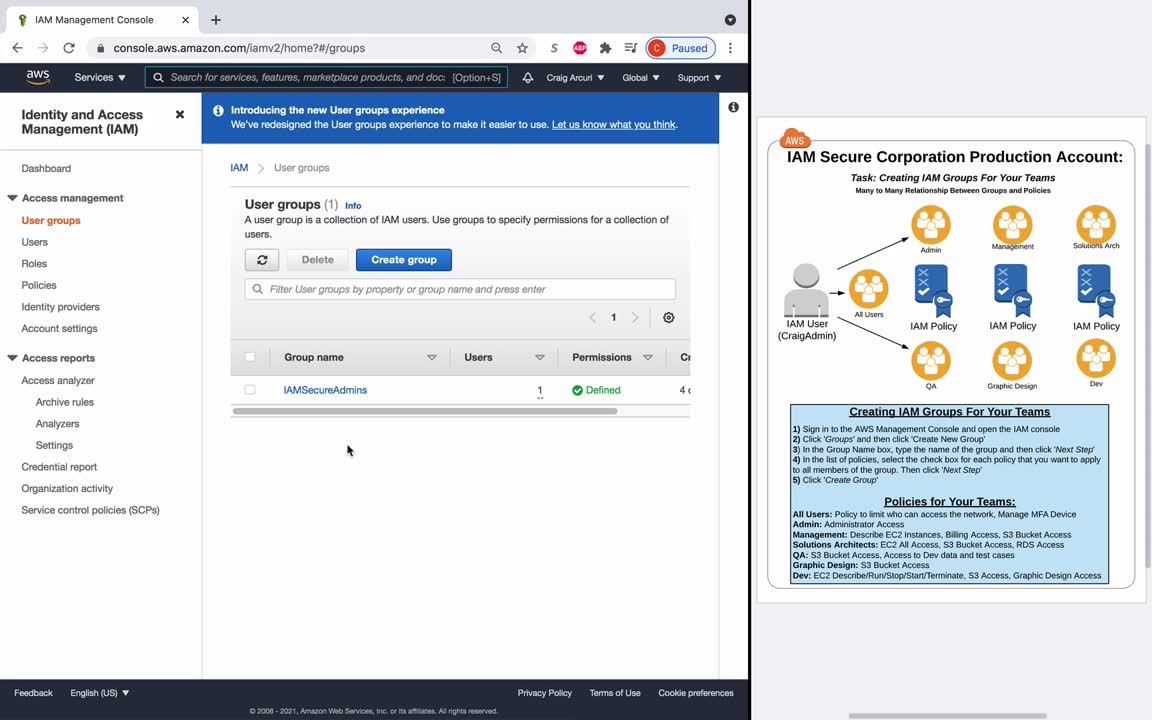
Task: Close the IAM Management Console tab
Action: click(x=185, y=20)
